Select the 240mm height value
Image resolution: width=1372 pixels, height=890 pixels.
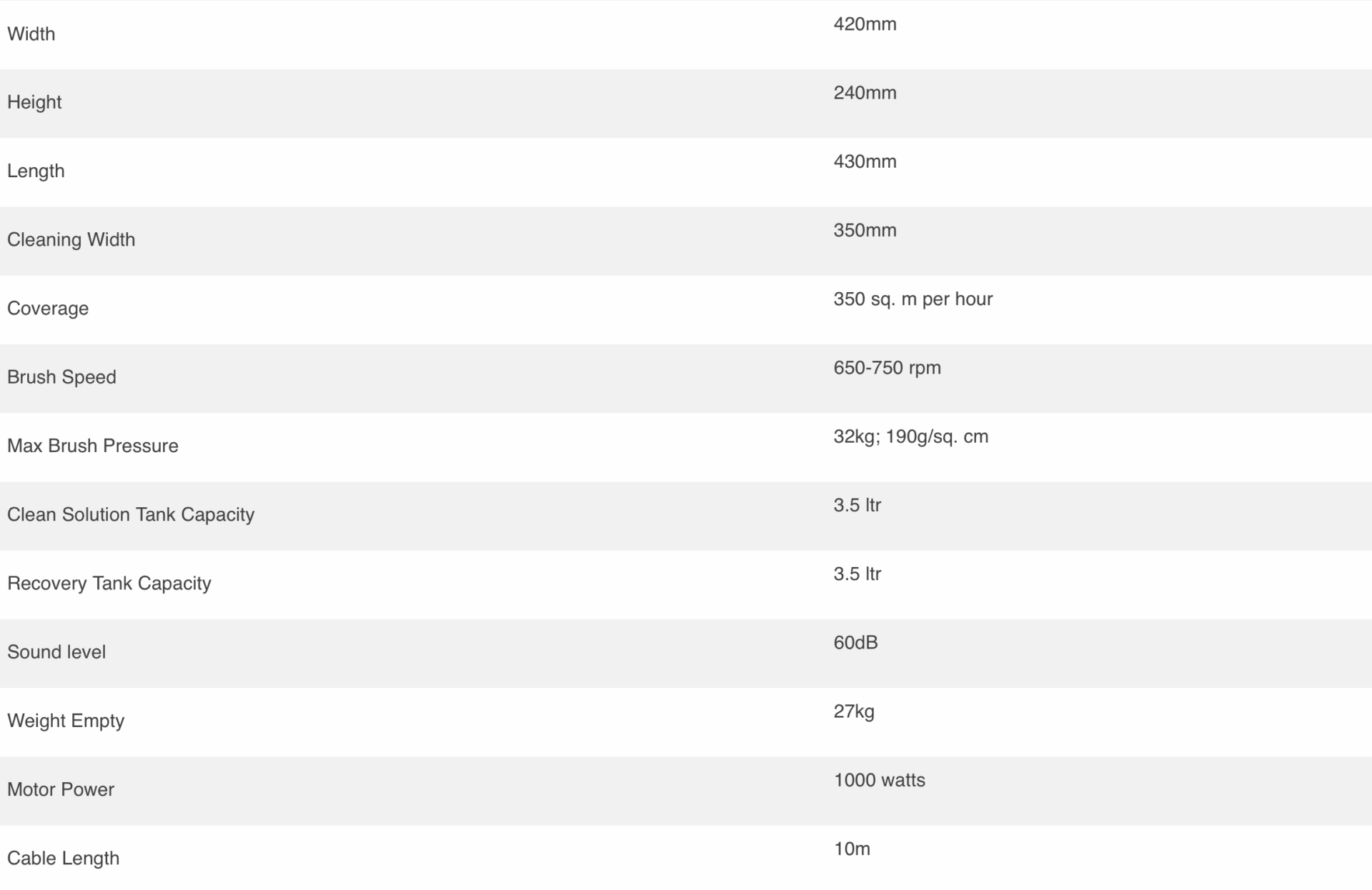865,93
